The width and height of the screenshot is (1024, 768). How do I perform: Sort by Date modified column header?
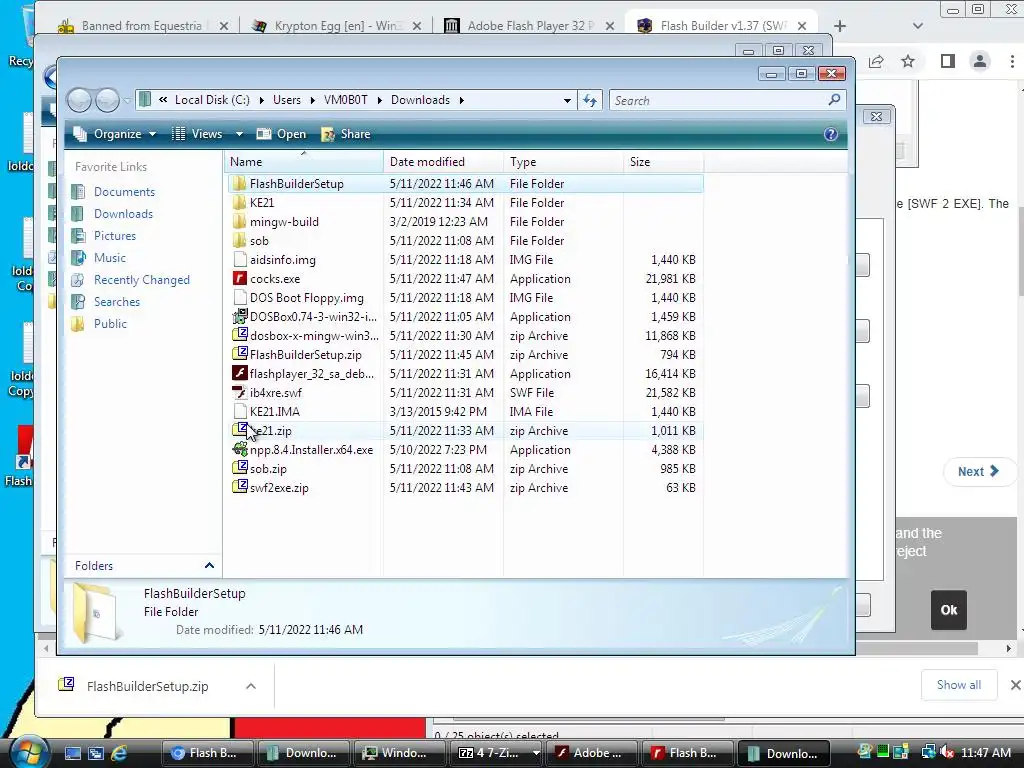pos(443,161)
